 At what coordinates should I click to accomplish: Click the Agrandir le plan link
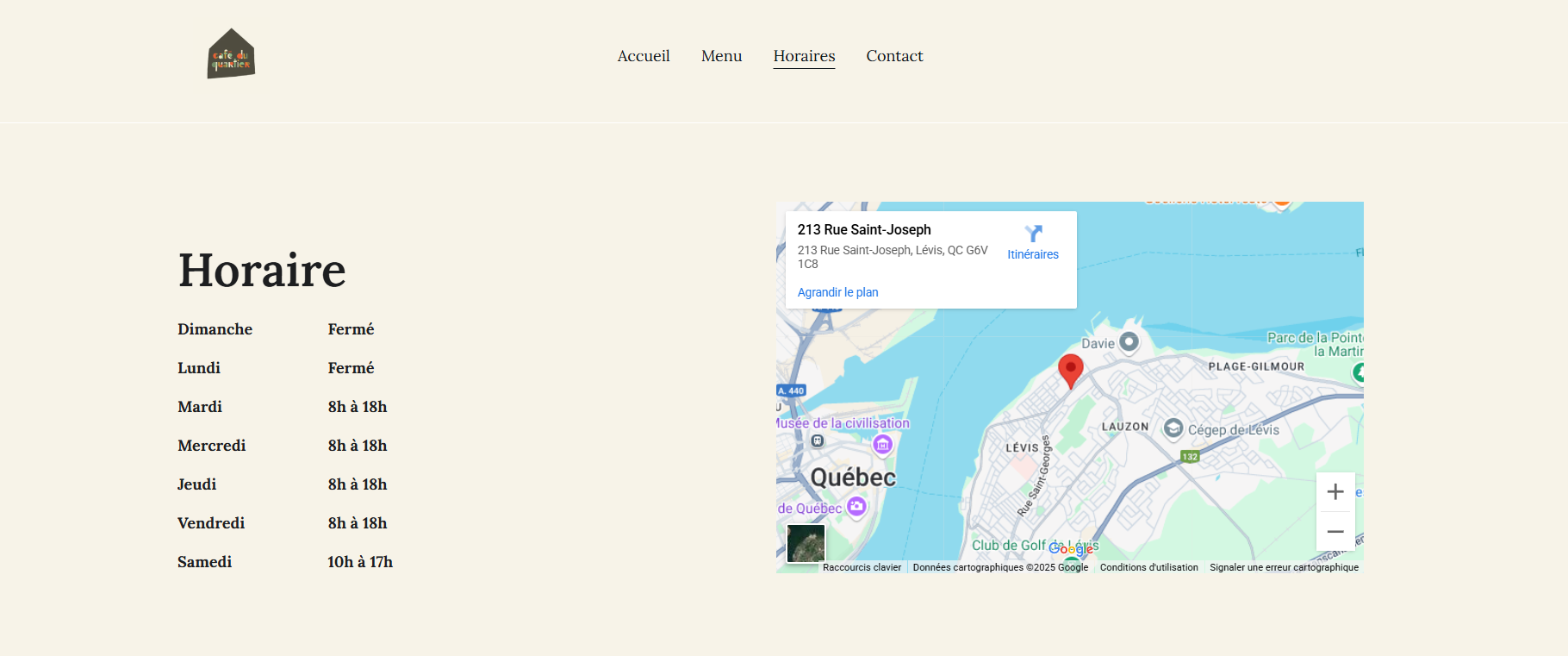click(837, 292)
